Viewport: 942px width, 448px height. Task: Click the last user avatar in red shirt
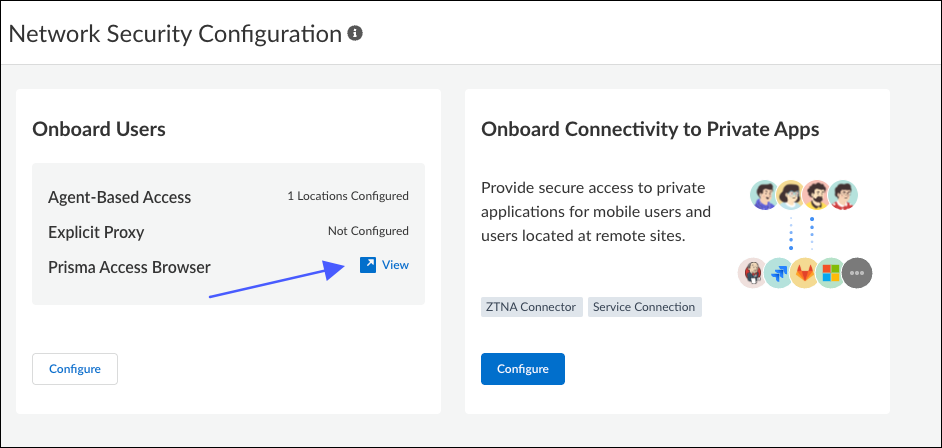click(843, 195)
